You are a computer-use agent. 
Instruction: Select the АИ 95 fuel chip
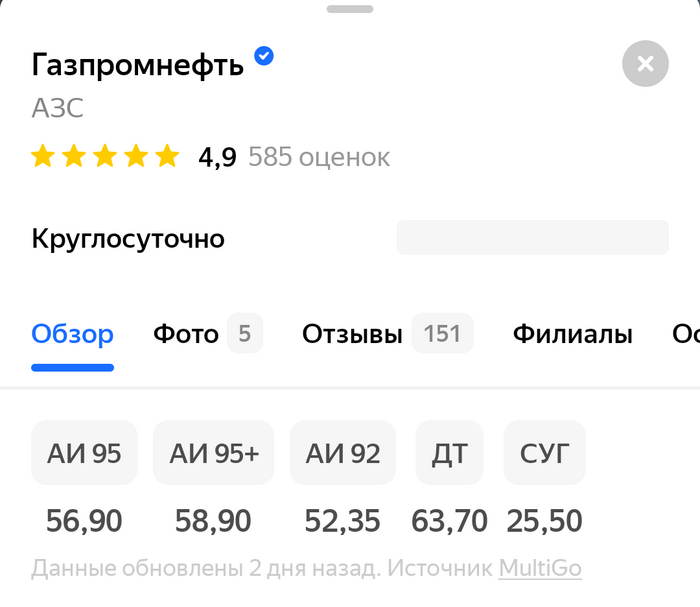tap(84, 453)
